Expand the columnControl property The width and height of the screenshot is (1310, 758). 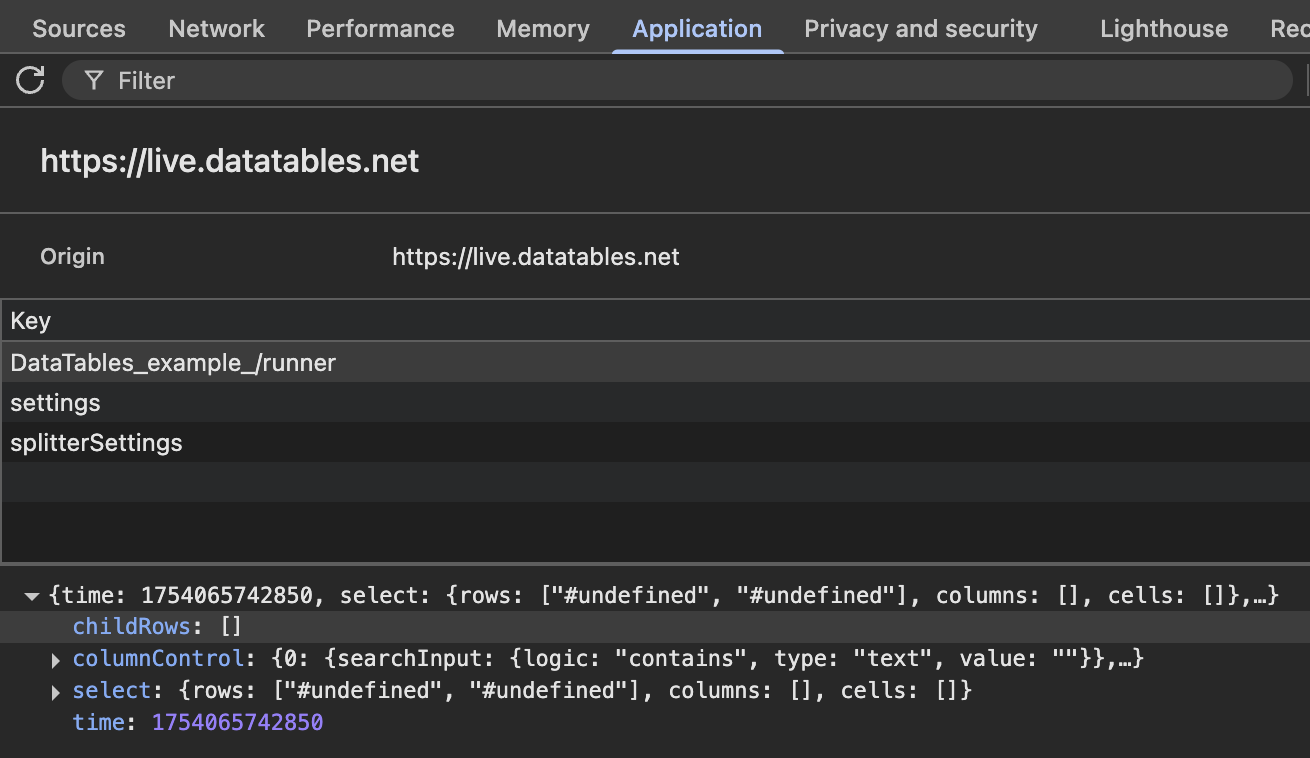click(56, 659)
